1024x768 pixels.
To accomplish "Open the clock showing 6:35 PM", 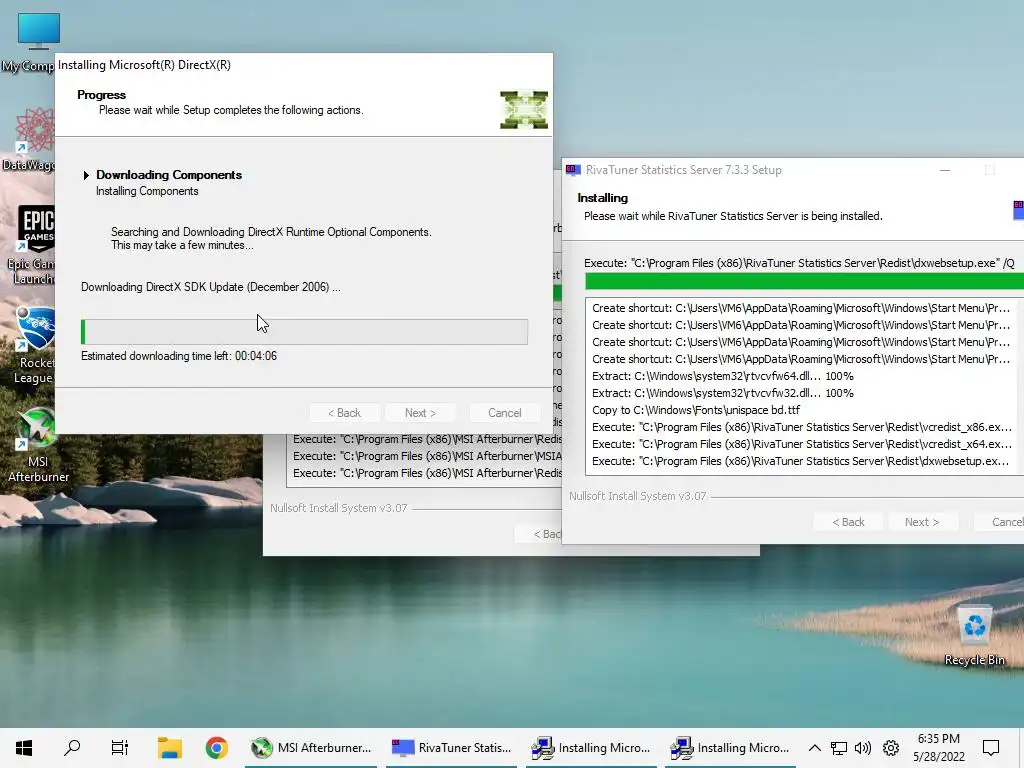I will [938, 748].
